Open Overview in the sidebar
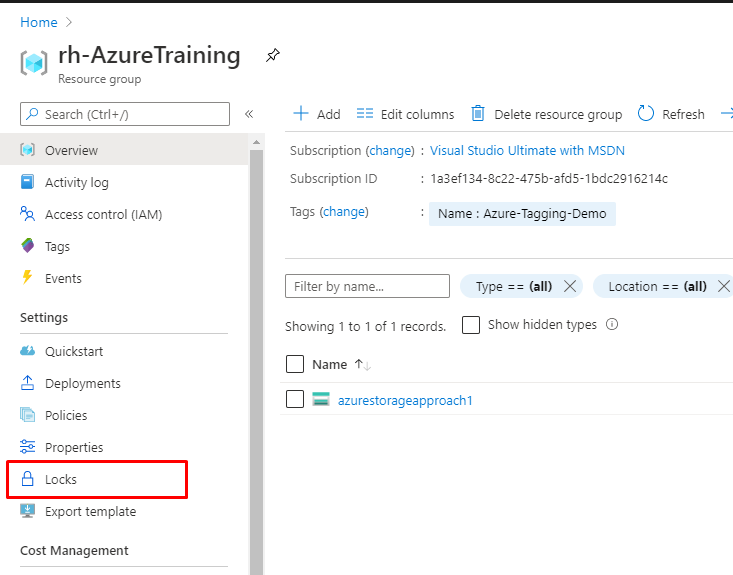This screenshot has height=575, width=733. click(124, 150)
